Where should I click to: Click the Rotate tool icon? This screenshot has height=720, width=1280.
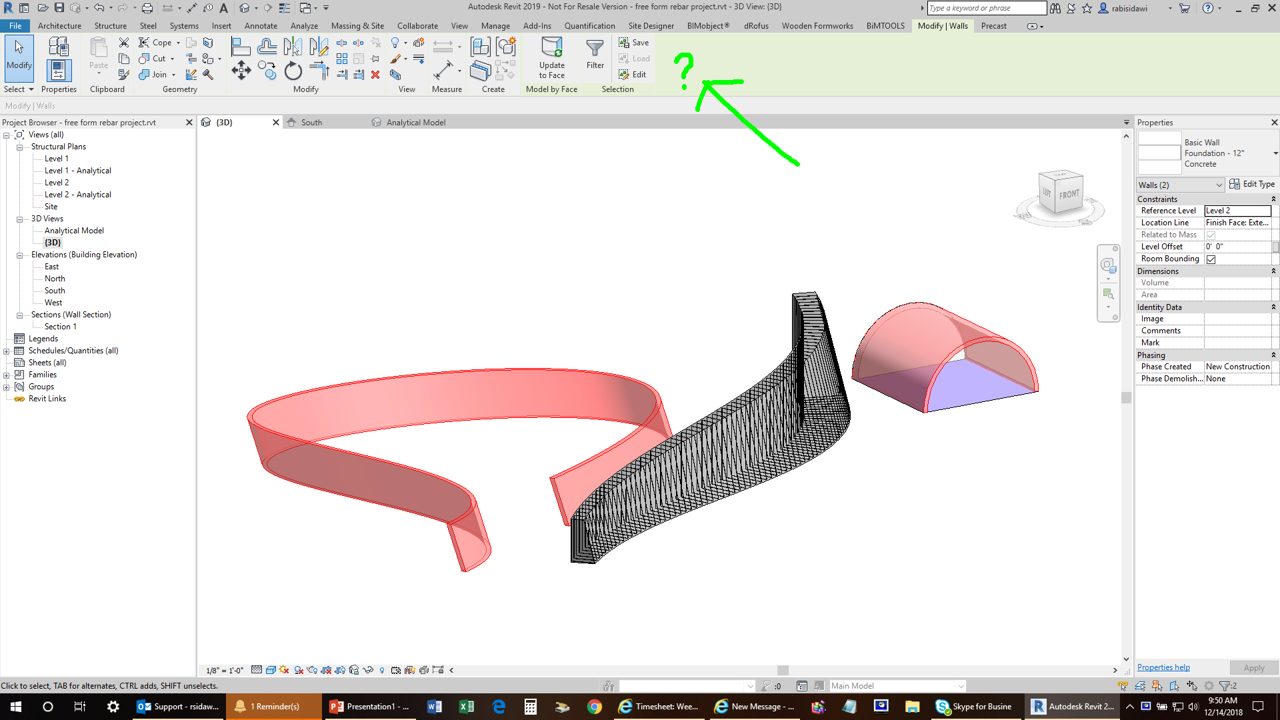(x=293, y=70)
